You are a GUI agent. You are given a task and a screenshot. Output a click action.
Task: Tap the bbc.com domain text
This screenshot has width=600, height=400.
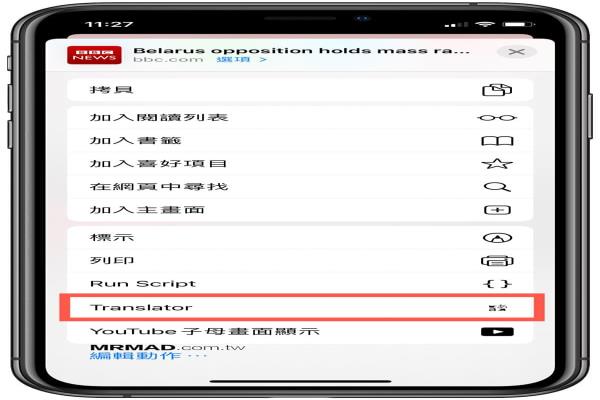[168, 60]
